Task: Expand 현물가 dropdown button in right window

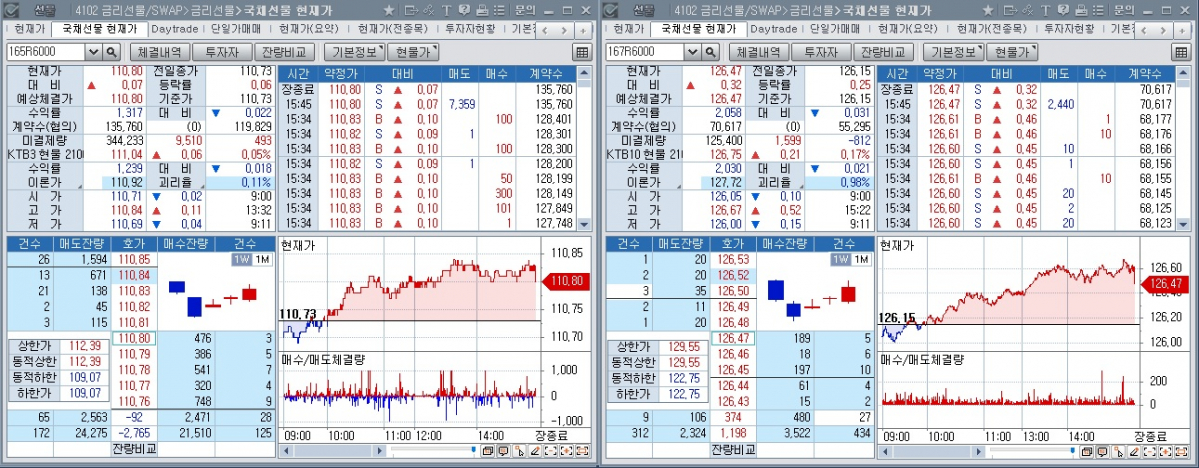Action: [x=1012, y=52]
